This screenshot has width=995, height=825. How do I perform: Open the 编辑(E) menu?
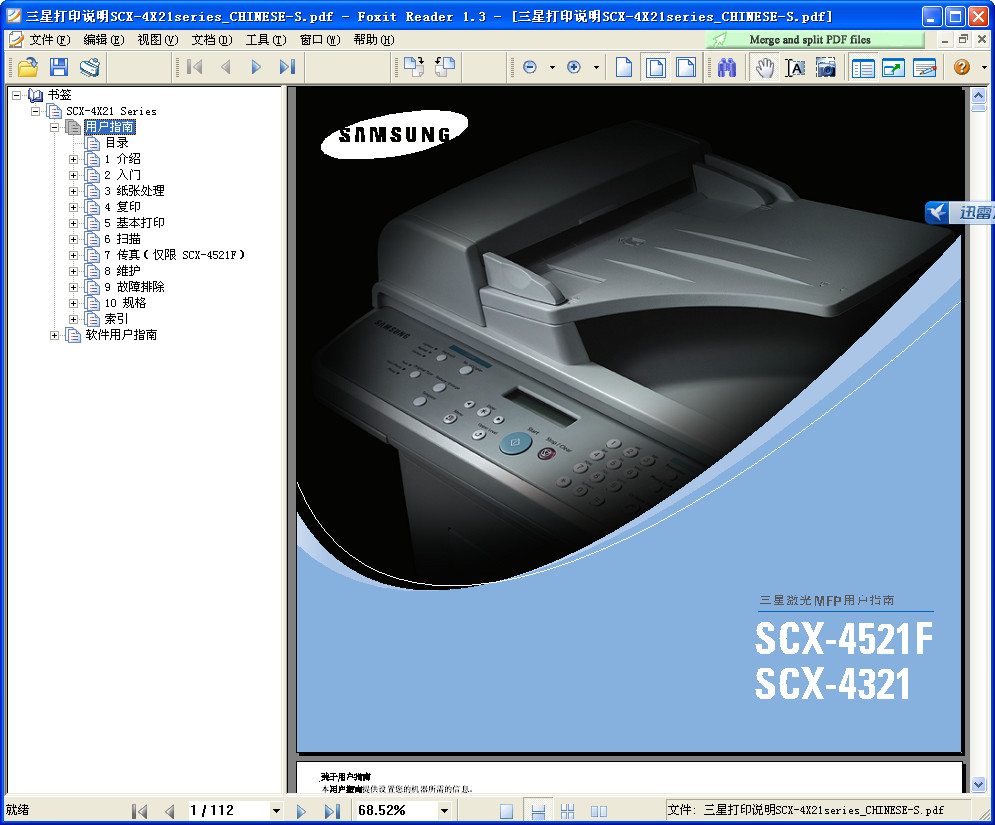point(103,40)
